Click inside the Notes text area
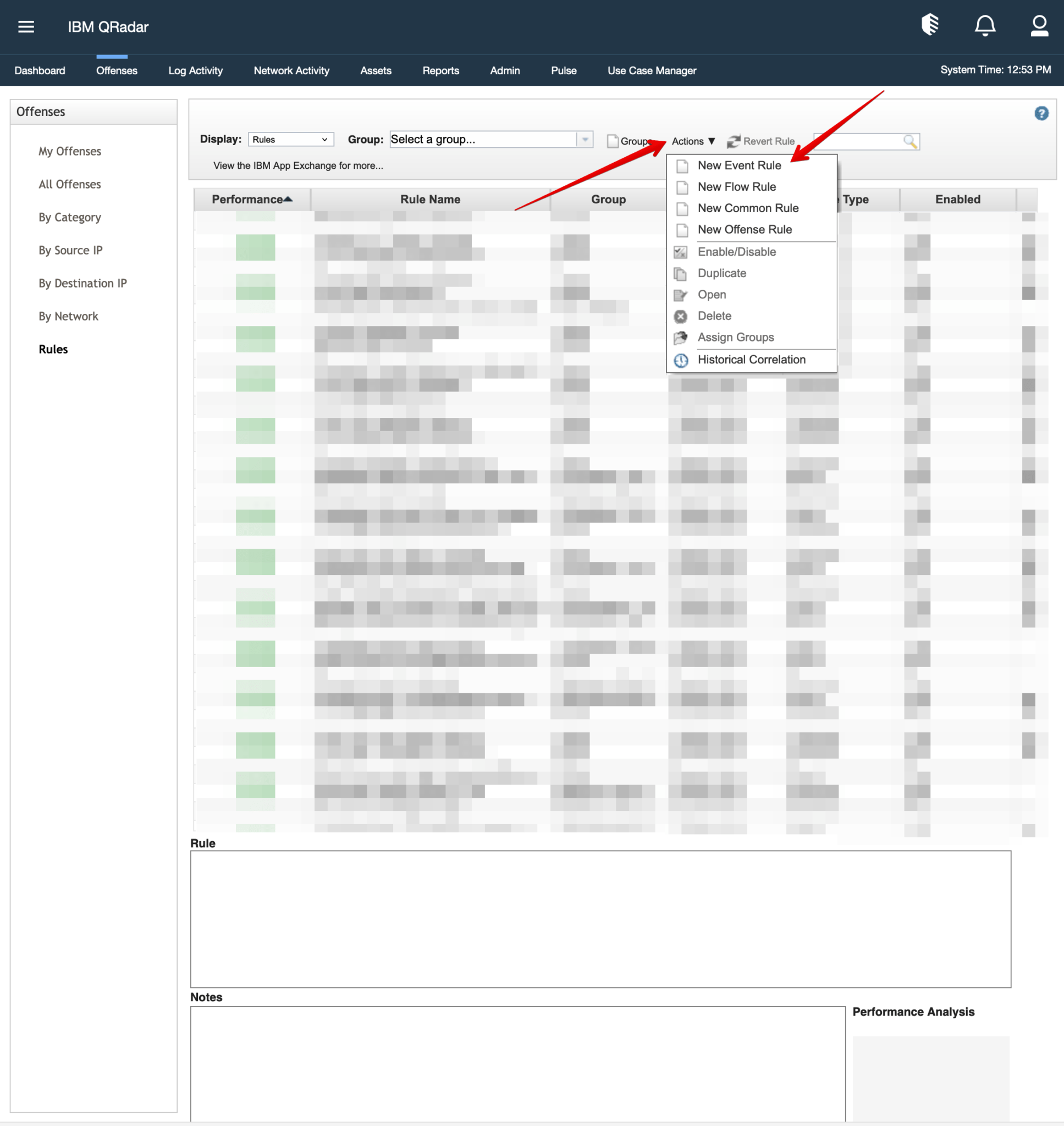Screen dimensions: 1064x1126 click(x=517, y=1063)
